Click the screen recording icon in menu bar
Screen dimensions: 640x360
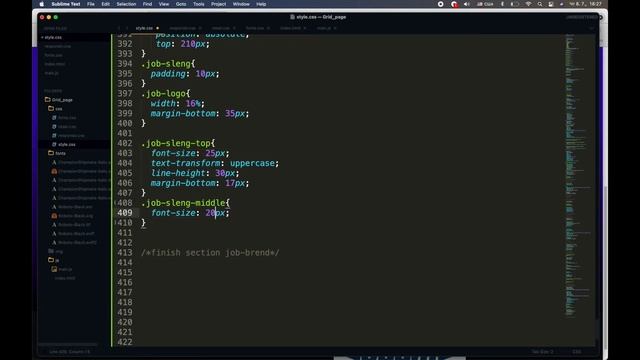pyautogui.click(x=440, y=4)
